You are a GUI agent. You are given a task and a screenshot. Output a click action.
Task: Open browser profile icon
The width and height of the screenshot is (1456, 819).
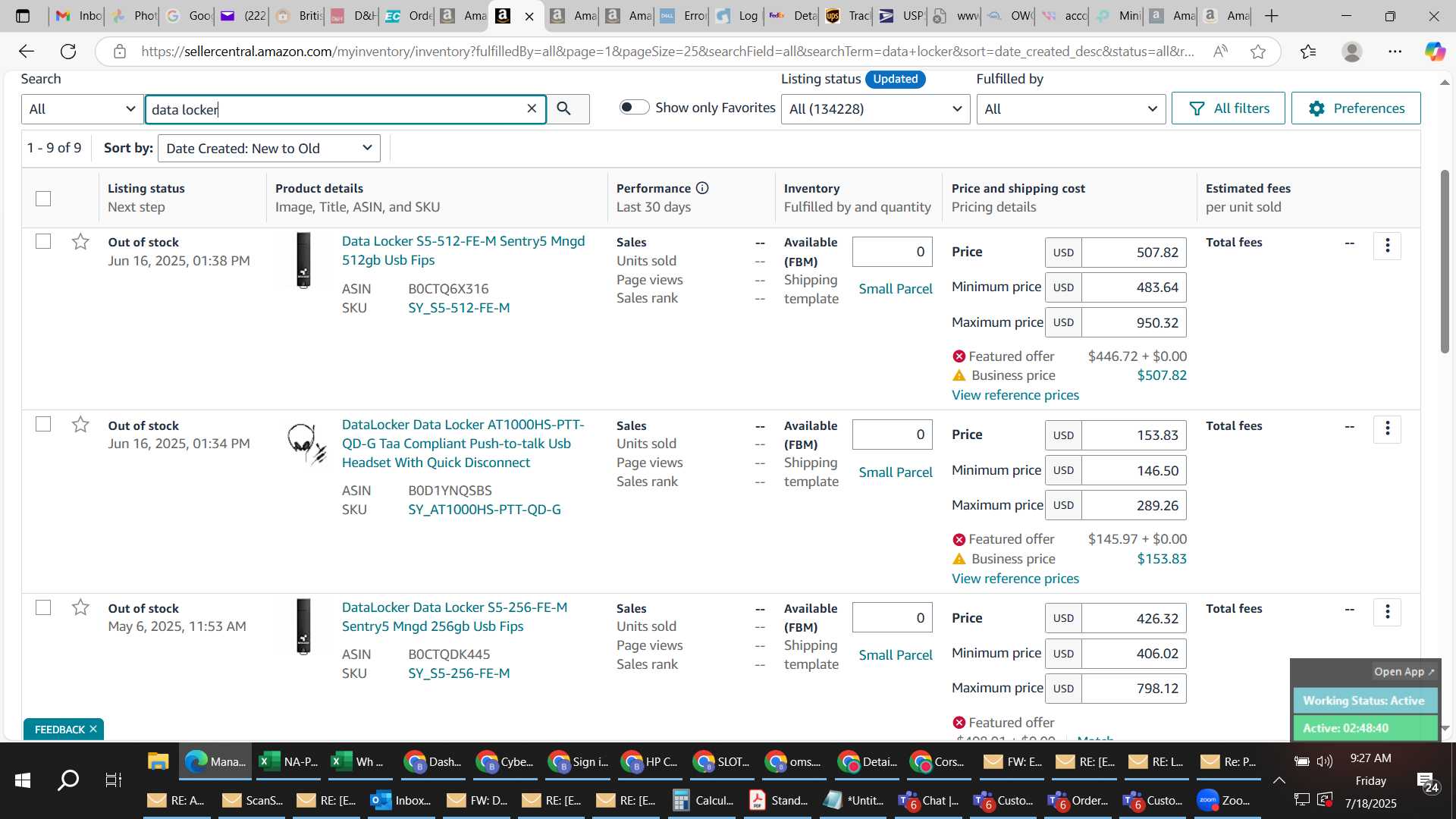coord(1351,52)
